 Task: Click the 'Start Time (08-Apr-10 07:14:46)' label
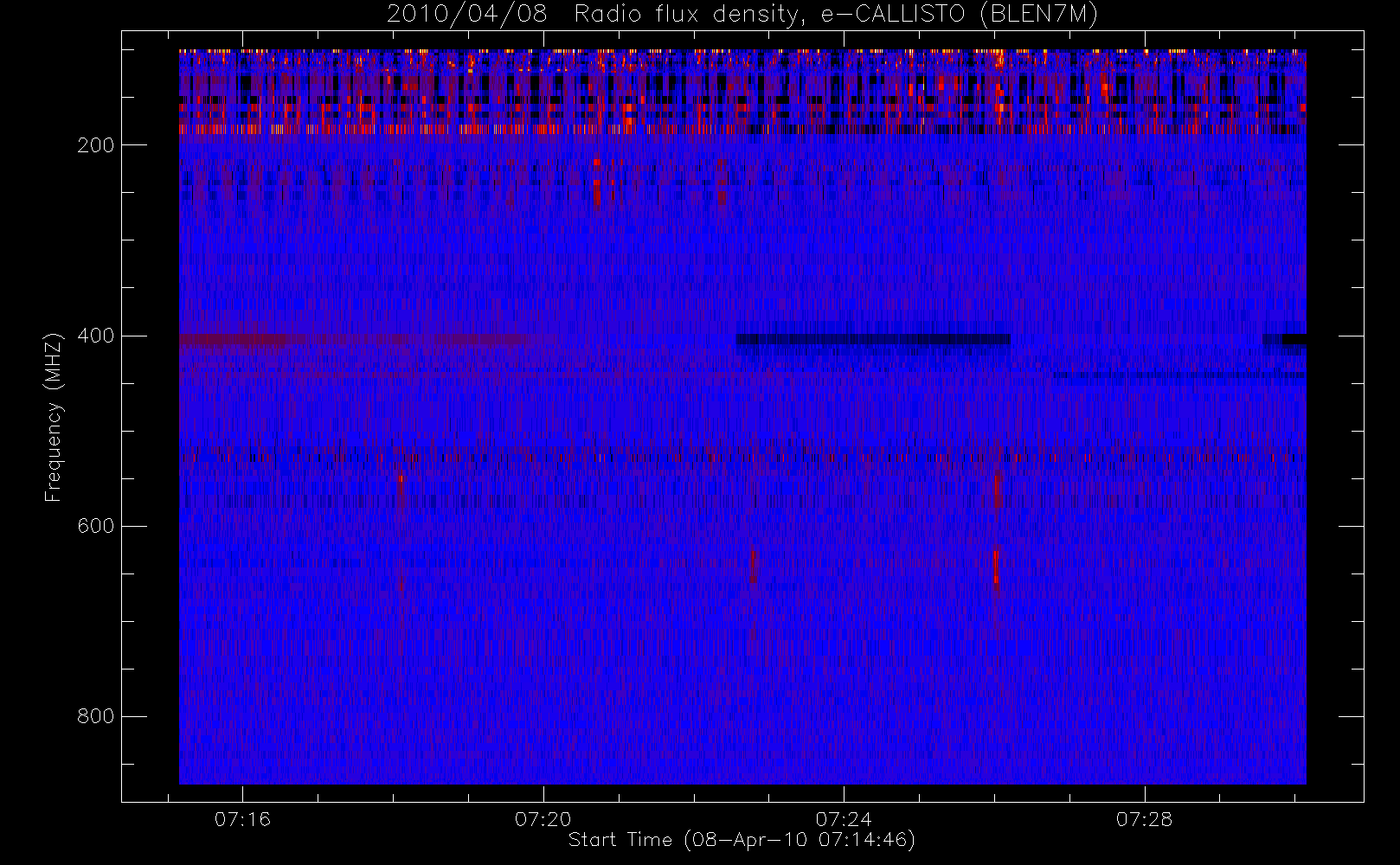742,840
